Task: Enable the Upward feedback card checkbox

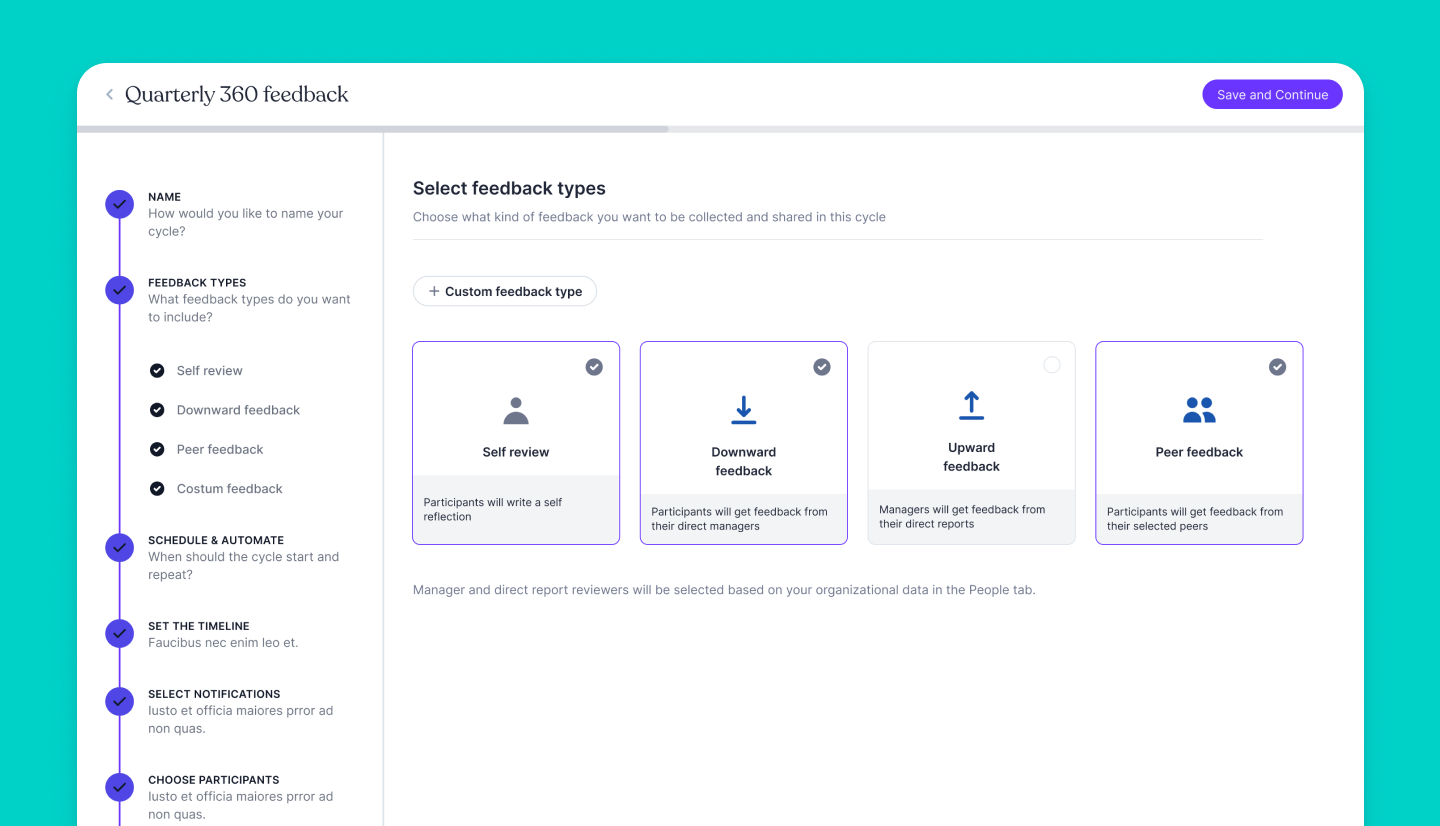Action: point(1051,365)
